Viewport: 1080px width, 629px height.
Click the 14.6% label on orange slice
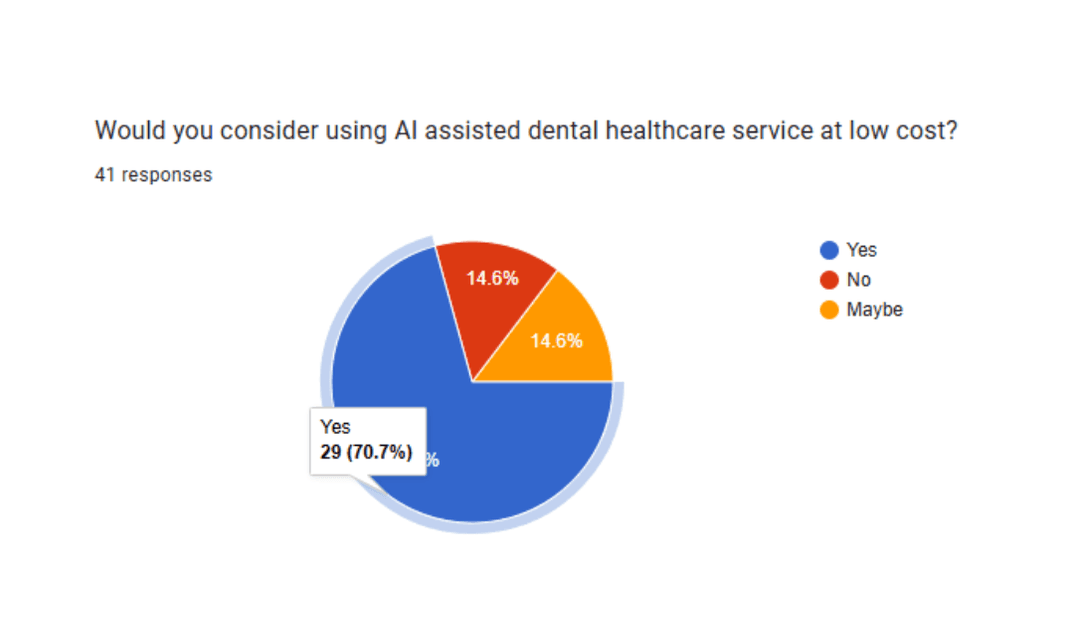point(556,341)
